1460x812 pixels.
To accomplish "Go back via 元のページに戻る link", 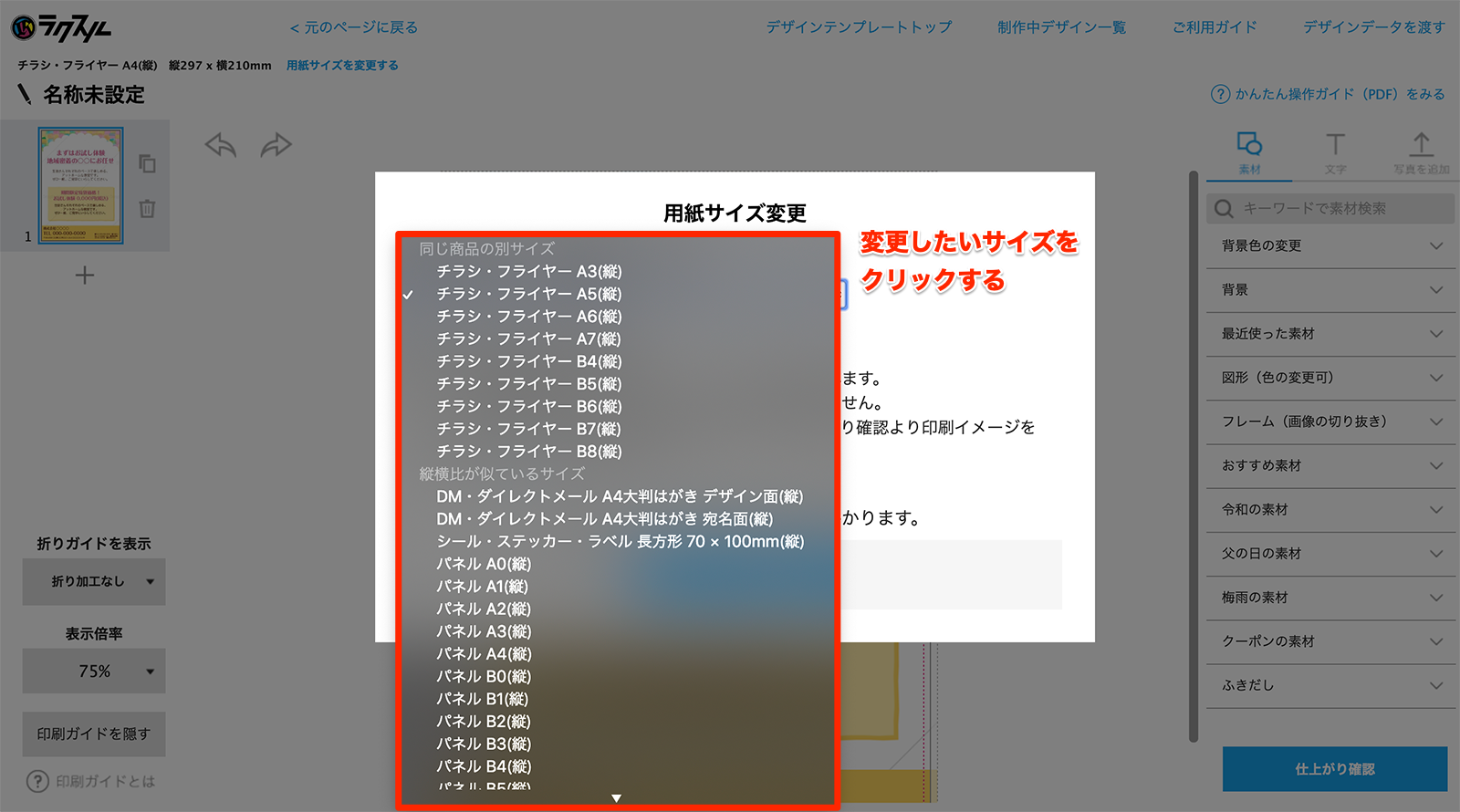I will pos(354,27).
